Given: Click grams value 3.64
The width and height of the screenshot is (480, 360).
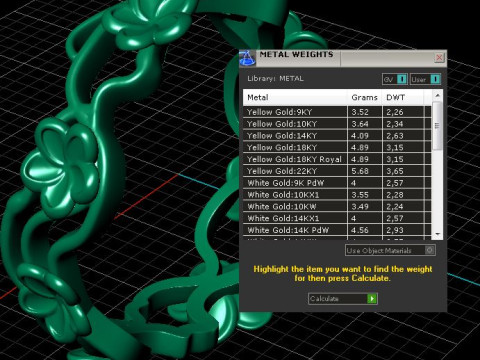Looking at the screenshot, I should coord(360,124).
